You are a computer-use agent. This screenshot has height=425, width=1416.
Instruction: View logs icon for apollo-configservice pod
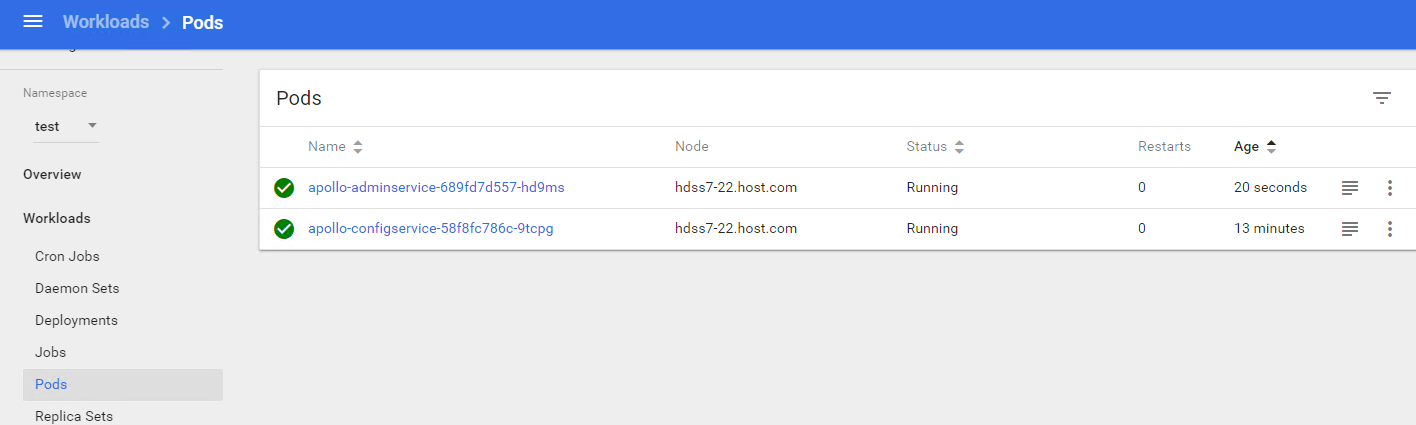[x=1350, y=229]
